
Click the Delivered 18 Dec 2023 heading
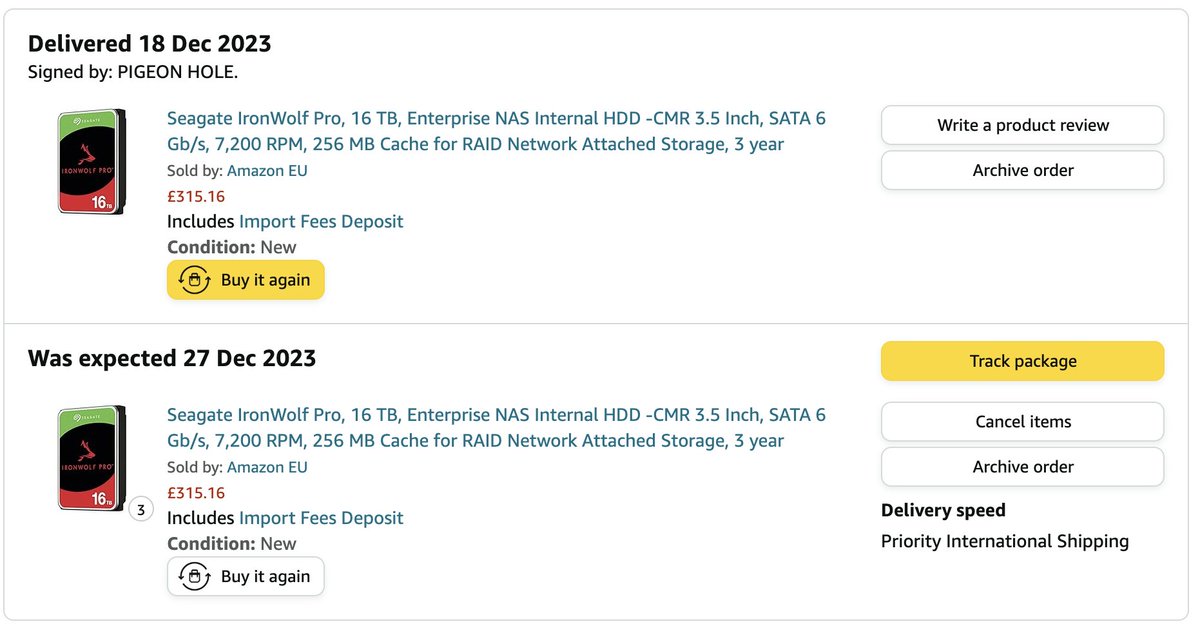click(150, 43)
